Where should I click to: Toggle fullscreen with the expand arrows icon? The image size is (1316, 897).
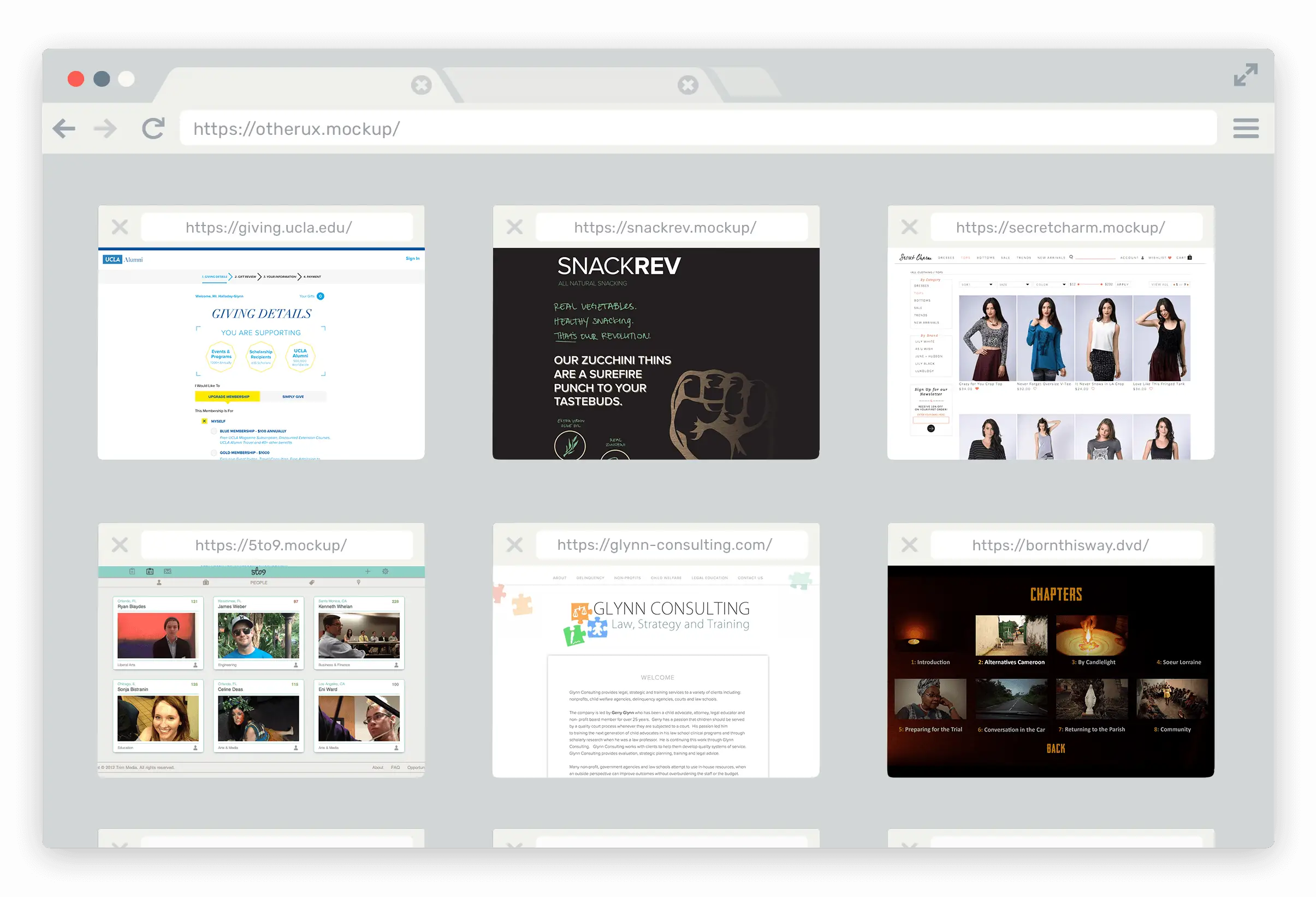tap(1246, 75)
